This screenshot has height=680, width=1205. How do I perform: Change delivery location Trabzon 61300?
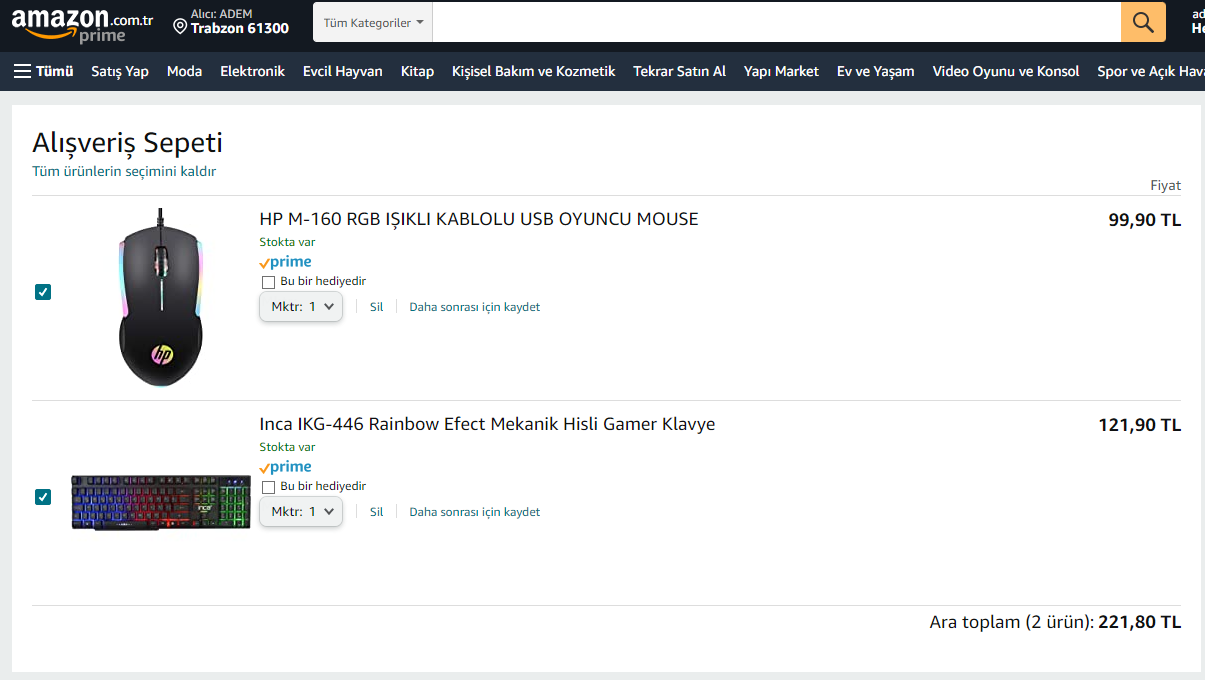coord(231,21)
